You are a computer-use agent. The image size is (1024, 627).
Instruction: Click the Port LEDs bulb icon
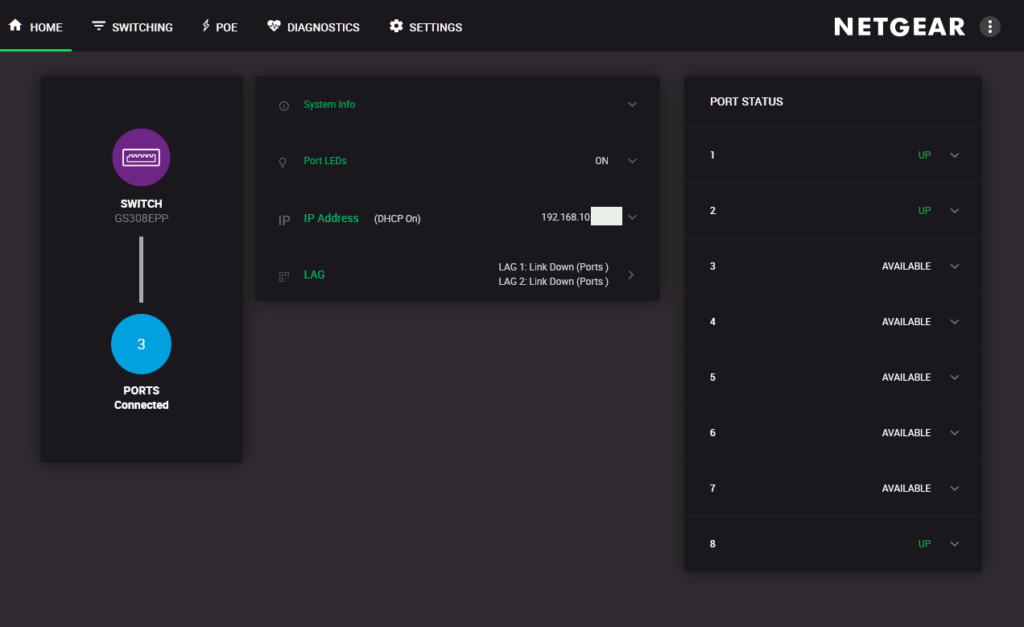[283, 162]
